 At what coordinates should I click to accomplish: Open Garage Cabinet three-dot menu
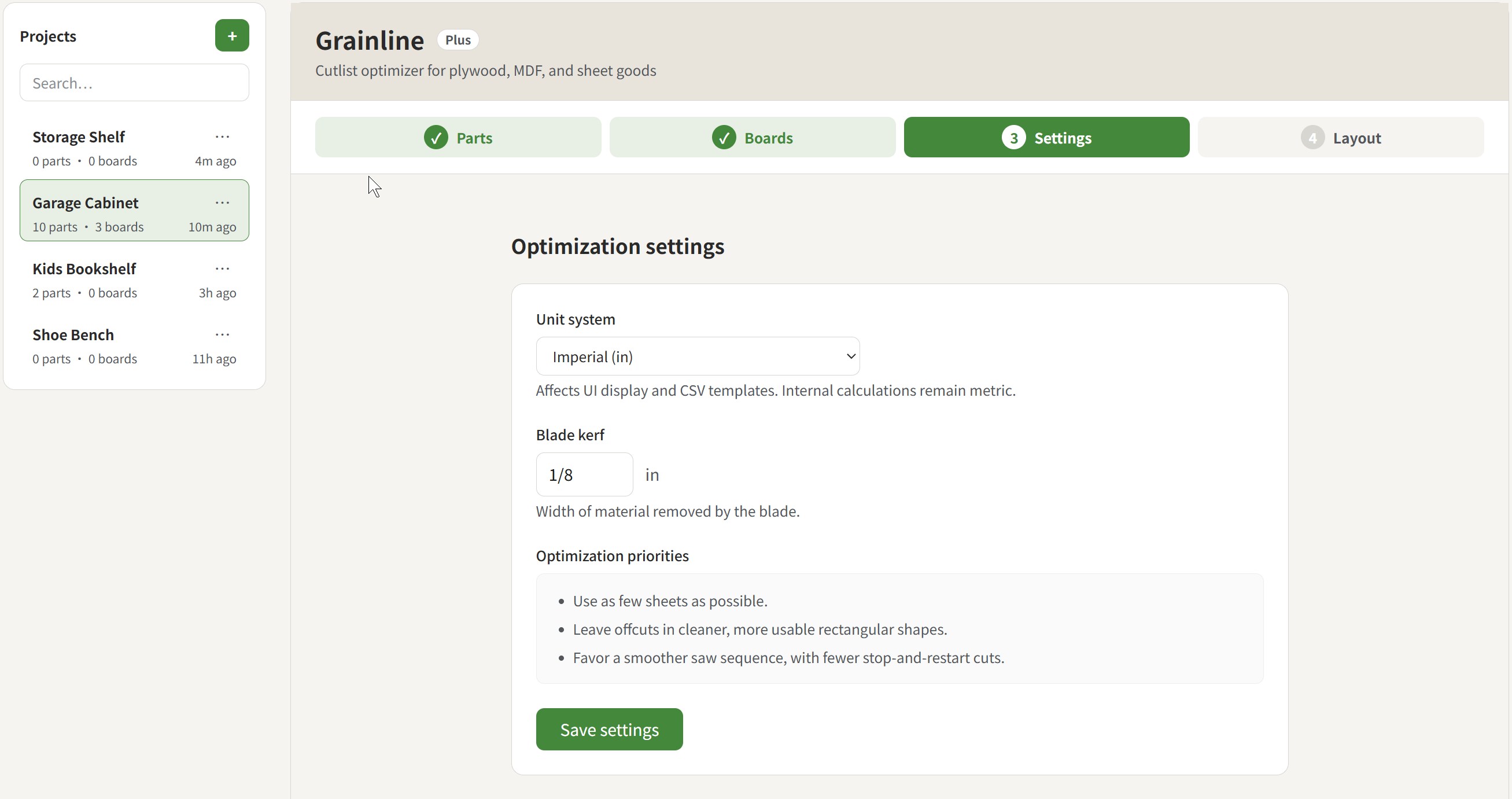point(222,202)
